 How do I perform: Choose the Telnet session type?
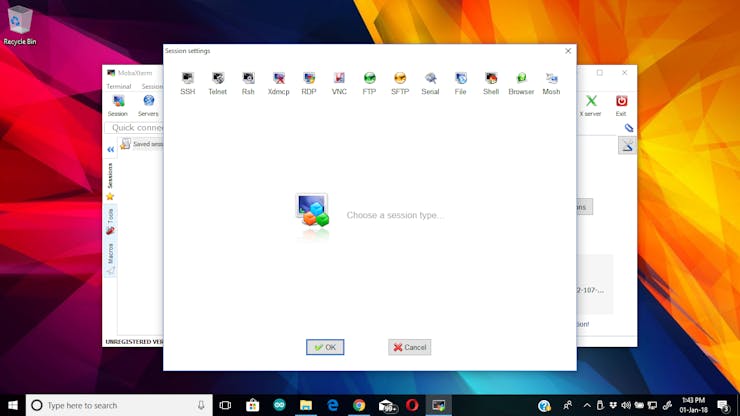point(218,83)
